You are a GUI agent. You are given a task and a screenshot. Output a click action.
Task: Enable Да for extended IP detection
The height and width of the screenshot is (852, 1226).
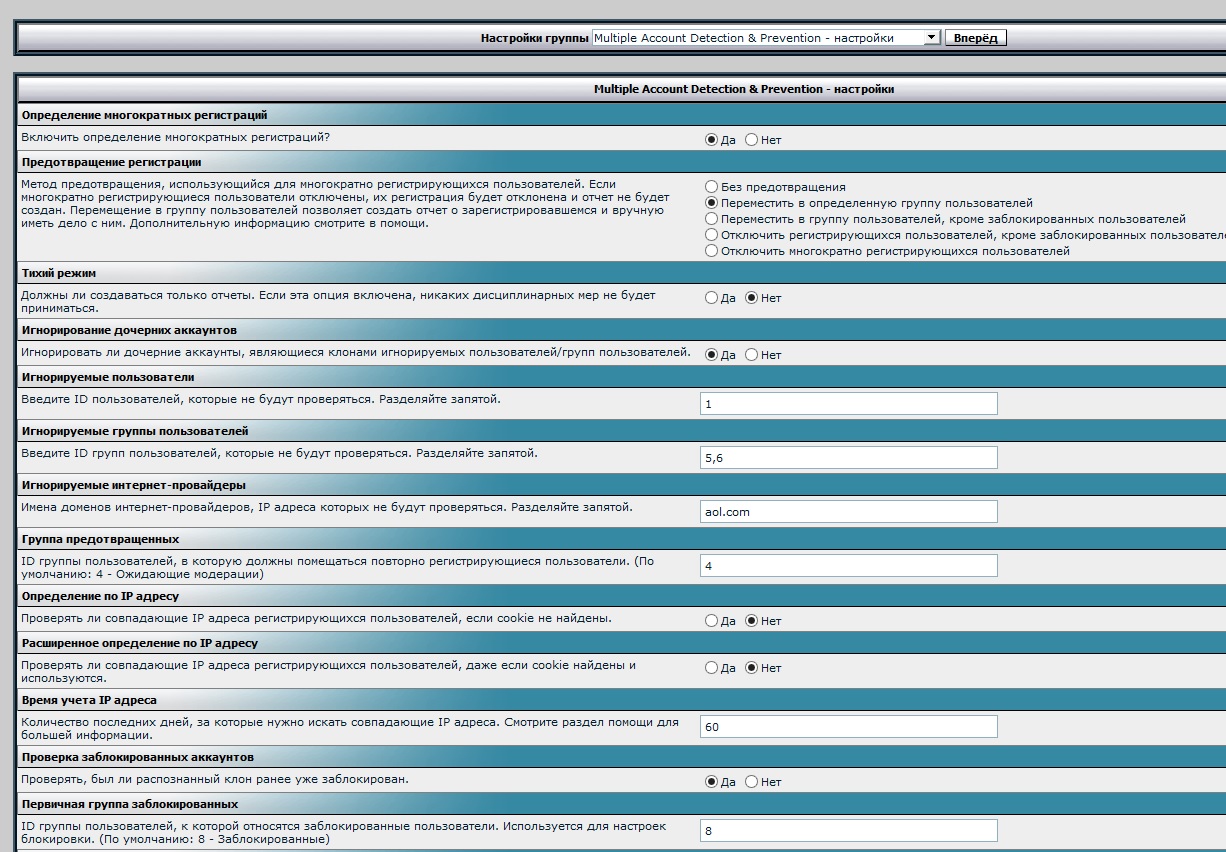point(712,668)
